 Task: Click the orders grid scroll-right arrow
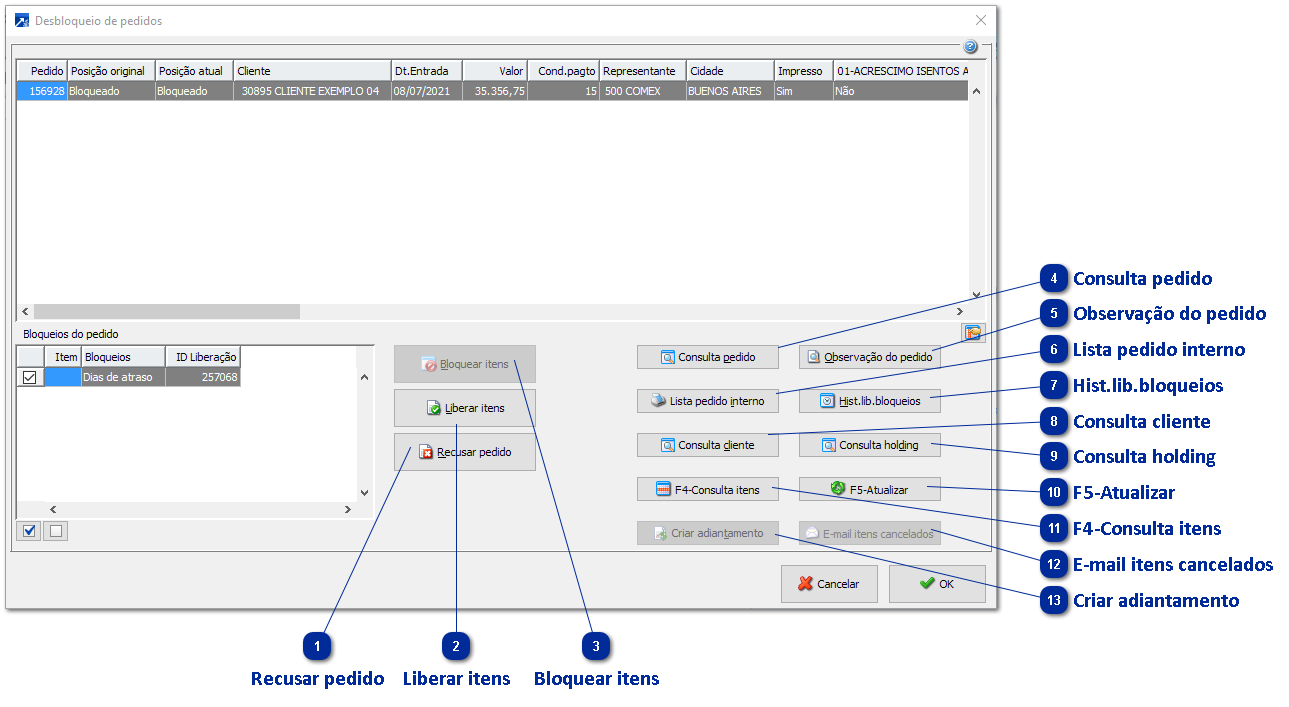point(960,312)
